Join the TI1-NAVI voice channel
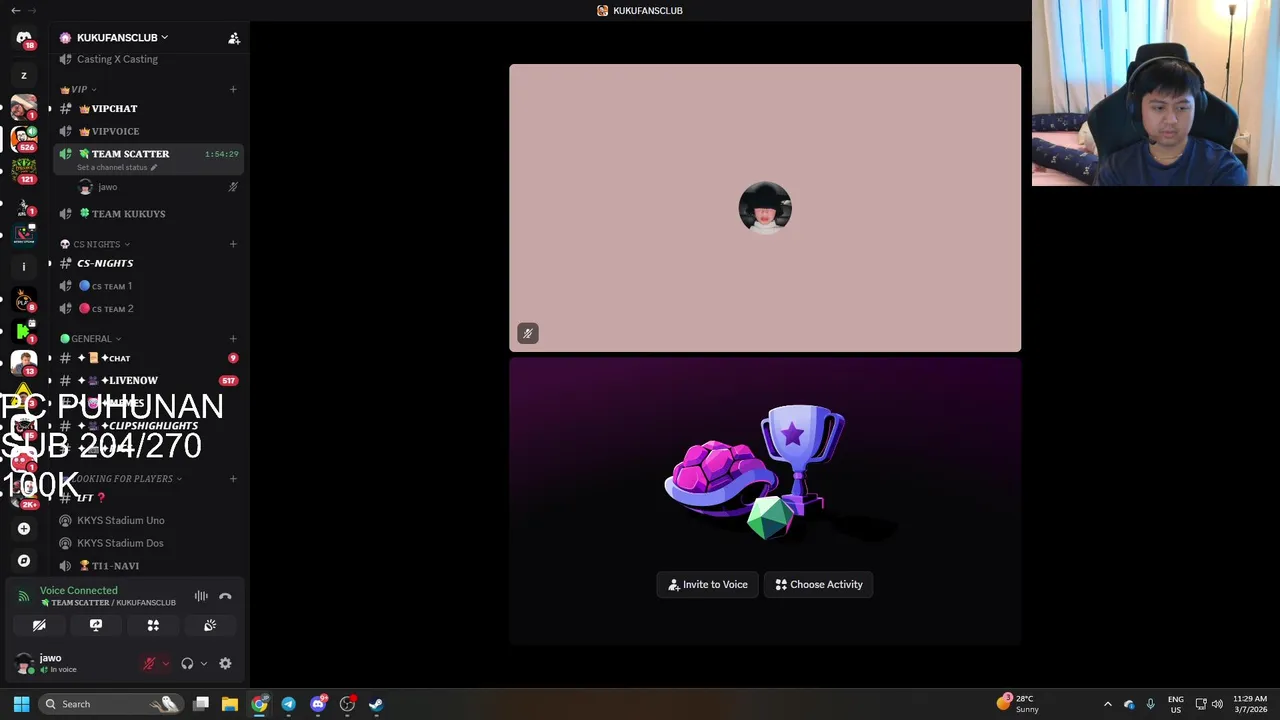The width and height of the screenshot is (1280, 720). [148, 566]
